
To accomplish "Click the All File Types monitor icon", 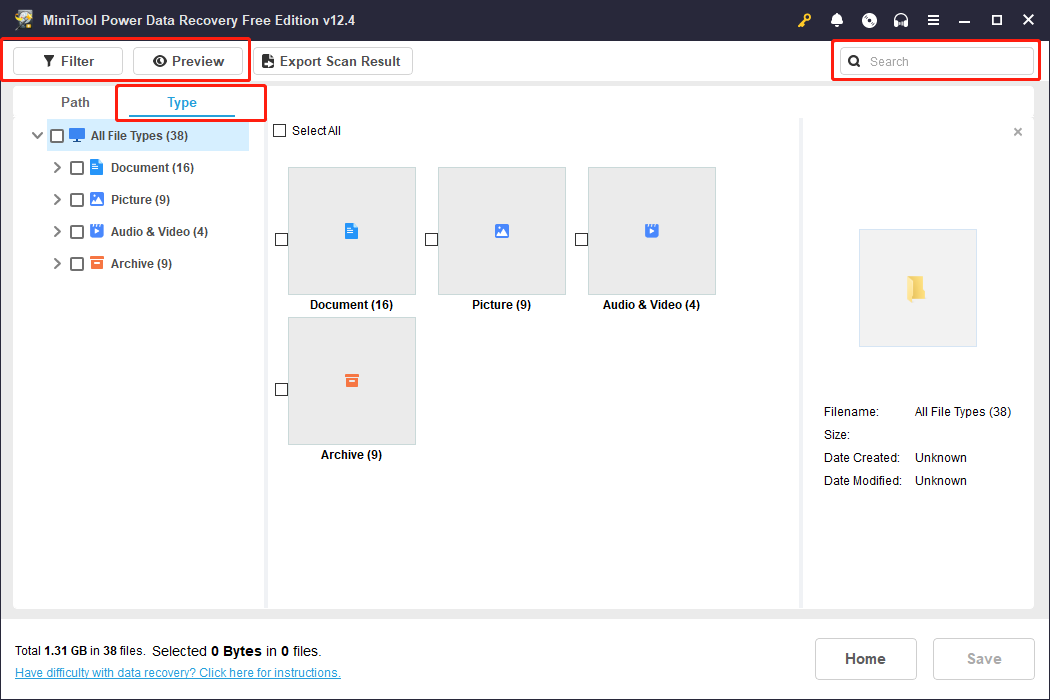I will [77, 135].
